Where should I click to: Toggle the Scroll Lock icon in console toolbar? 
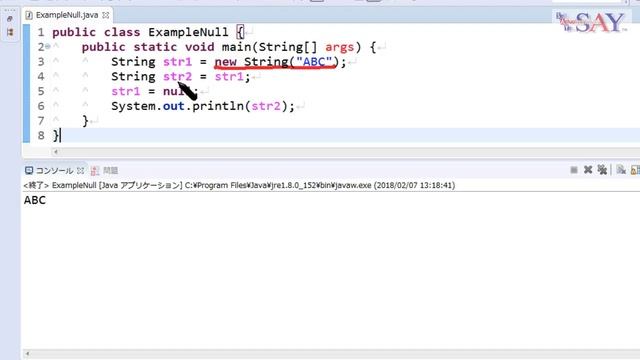pos(636,170)
